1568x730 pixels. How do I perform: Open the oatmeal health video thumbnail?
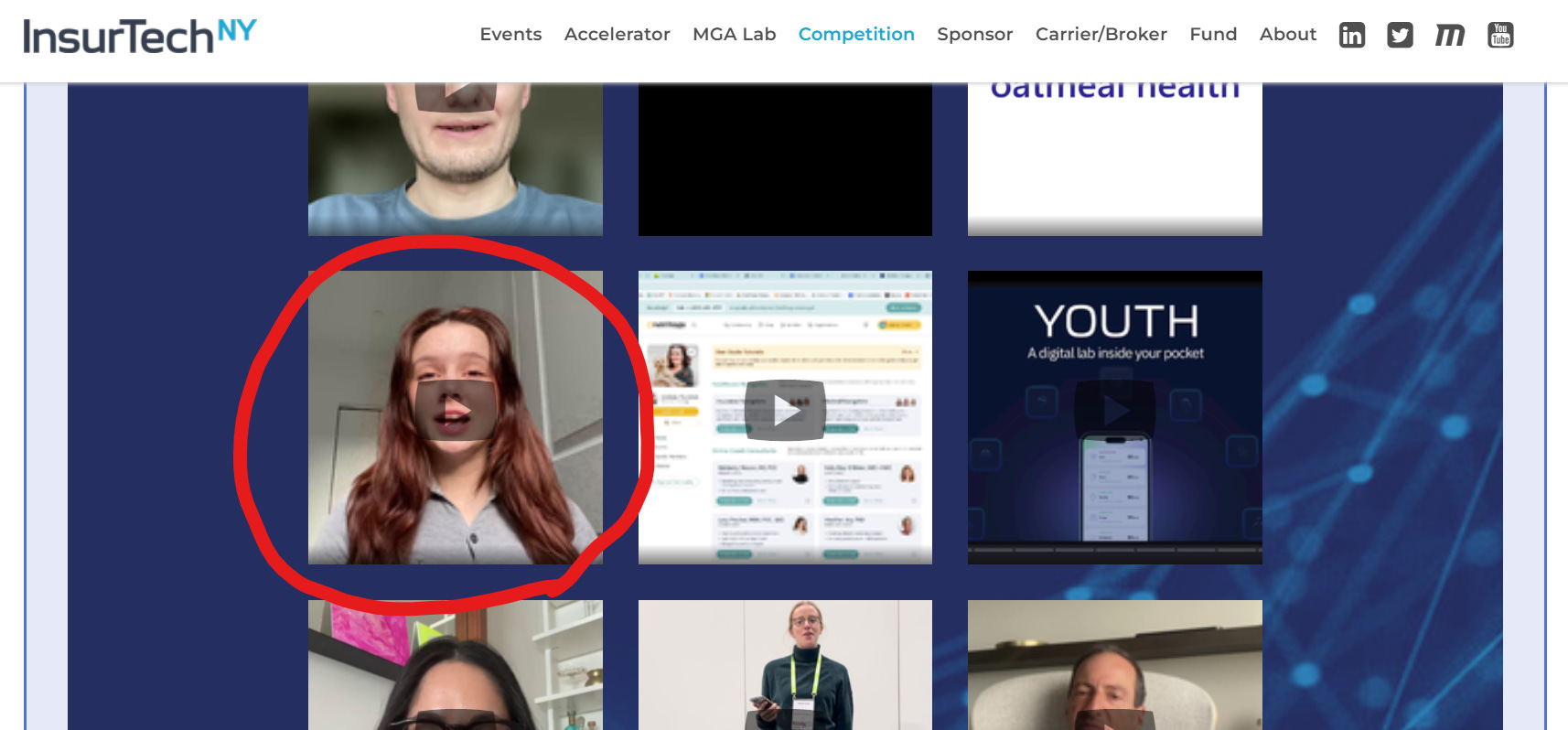[1115, 159]
